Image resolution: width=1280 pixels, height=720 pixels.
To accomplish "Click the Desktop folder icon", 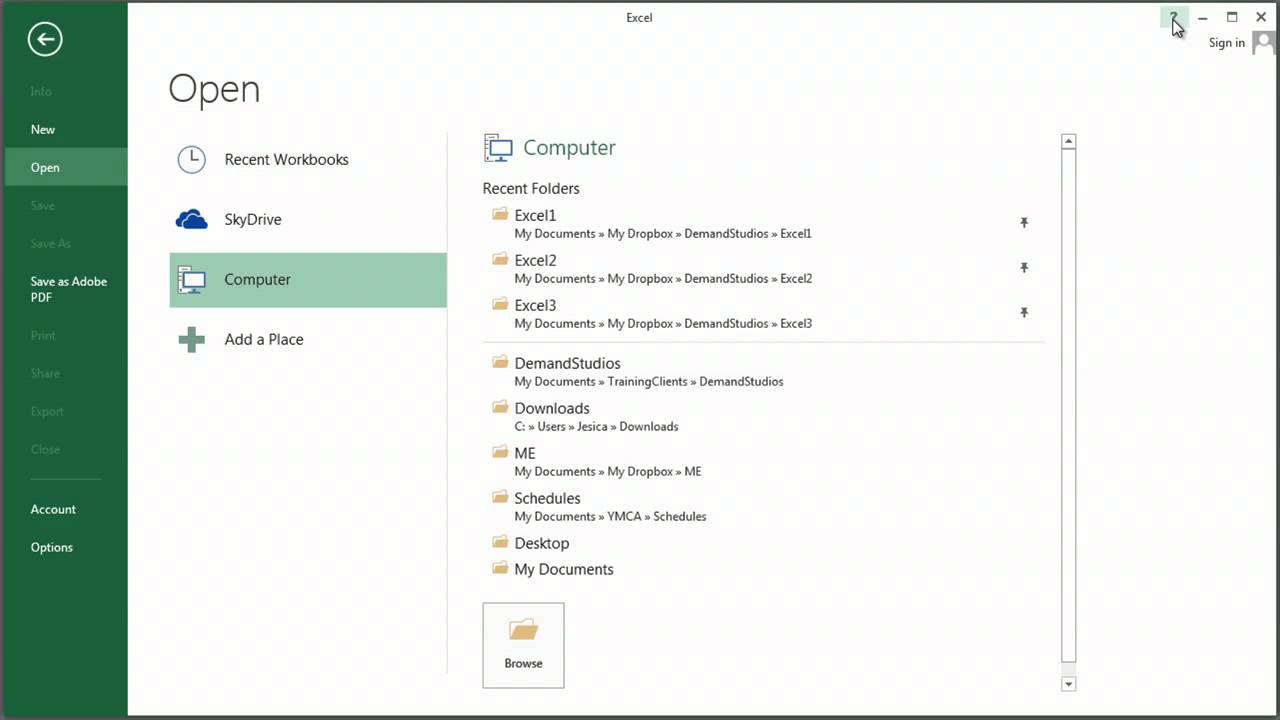I will point(500,542).
